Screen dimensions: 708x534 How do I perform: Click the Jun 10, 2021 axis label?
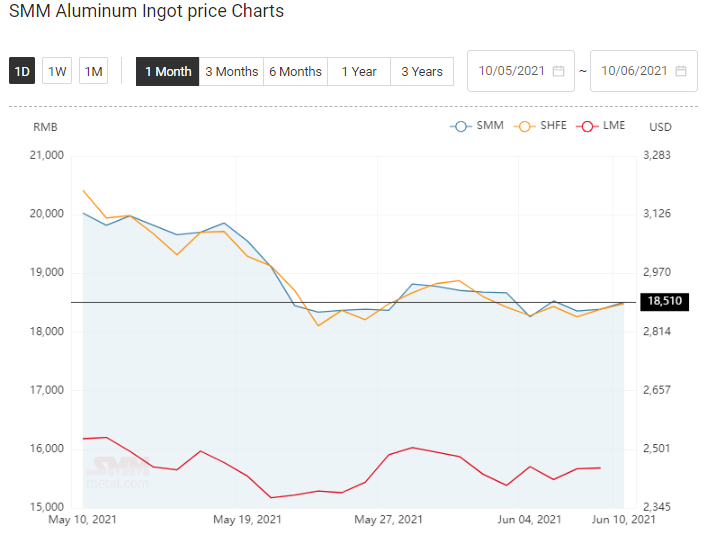tap(624, 520)
